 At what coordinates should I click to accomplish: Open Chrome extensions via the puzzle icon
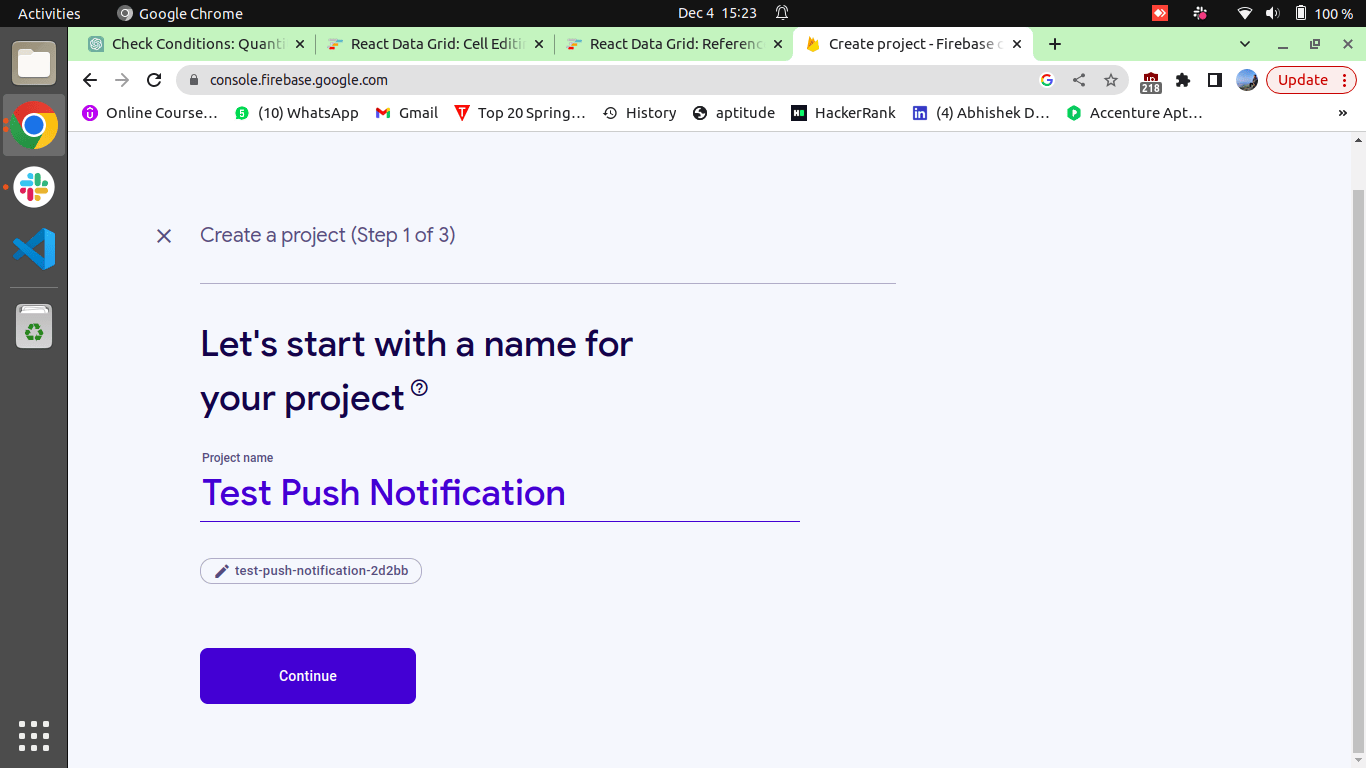click(1183, 79)
